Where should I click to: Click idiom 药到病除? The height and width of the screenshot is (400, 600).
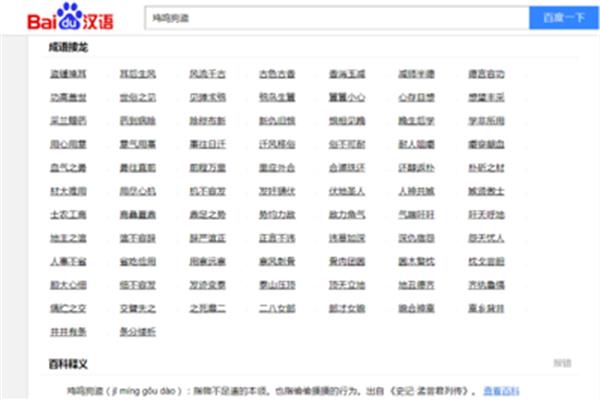click(138, 121)
